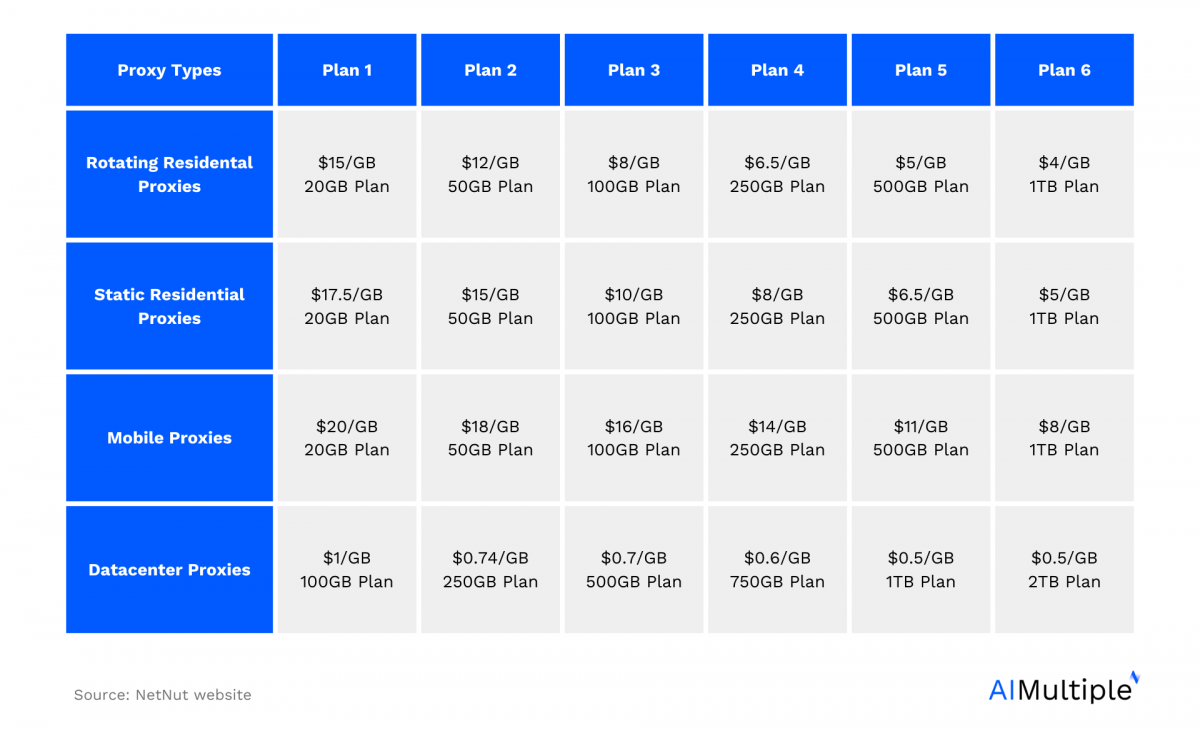Click the Source: NetNut website text

point(162,694)
